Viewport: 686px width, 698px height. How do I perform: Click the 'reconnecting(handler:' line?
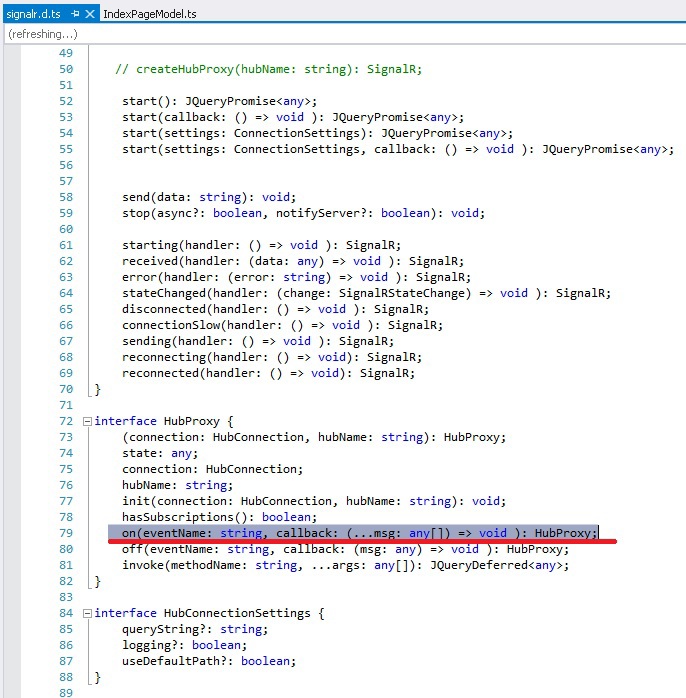coord(272,357)
